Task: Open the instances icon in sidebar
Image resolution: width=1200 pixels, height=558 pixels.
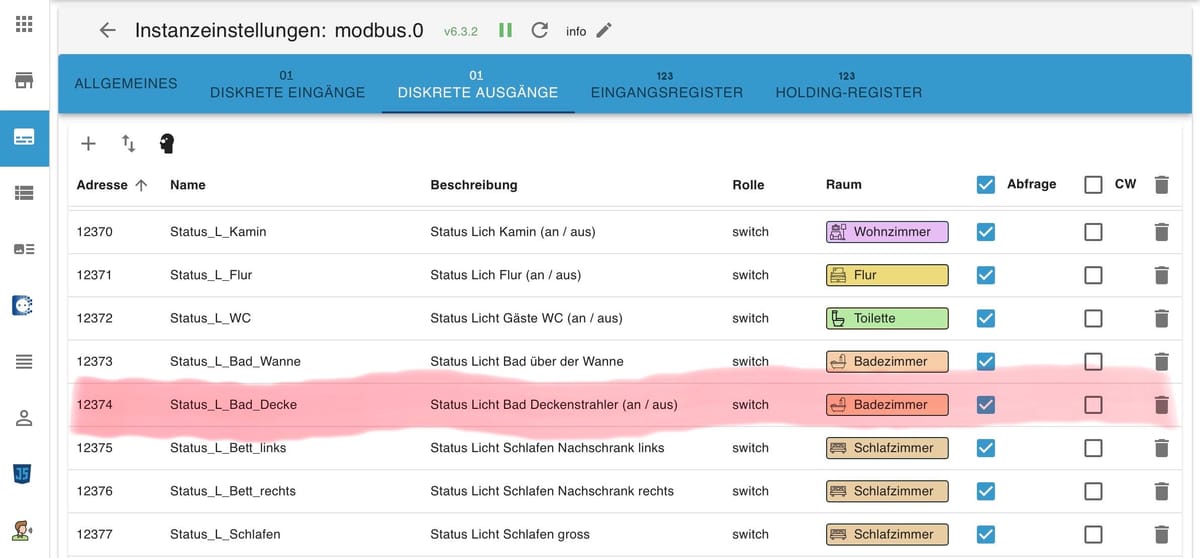Action: [24, 136]
